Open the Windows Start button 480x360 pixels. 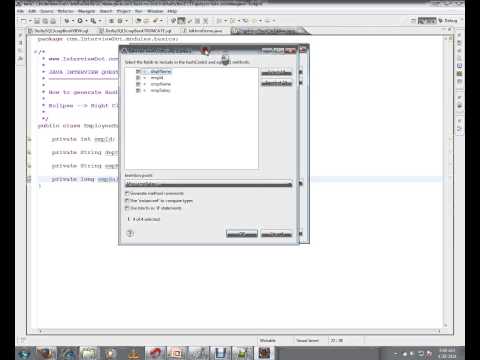pyautogui.click(x=24, y=353)
